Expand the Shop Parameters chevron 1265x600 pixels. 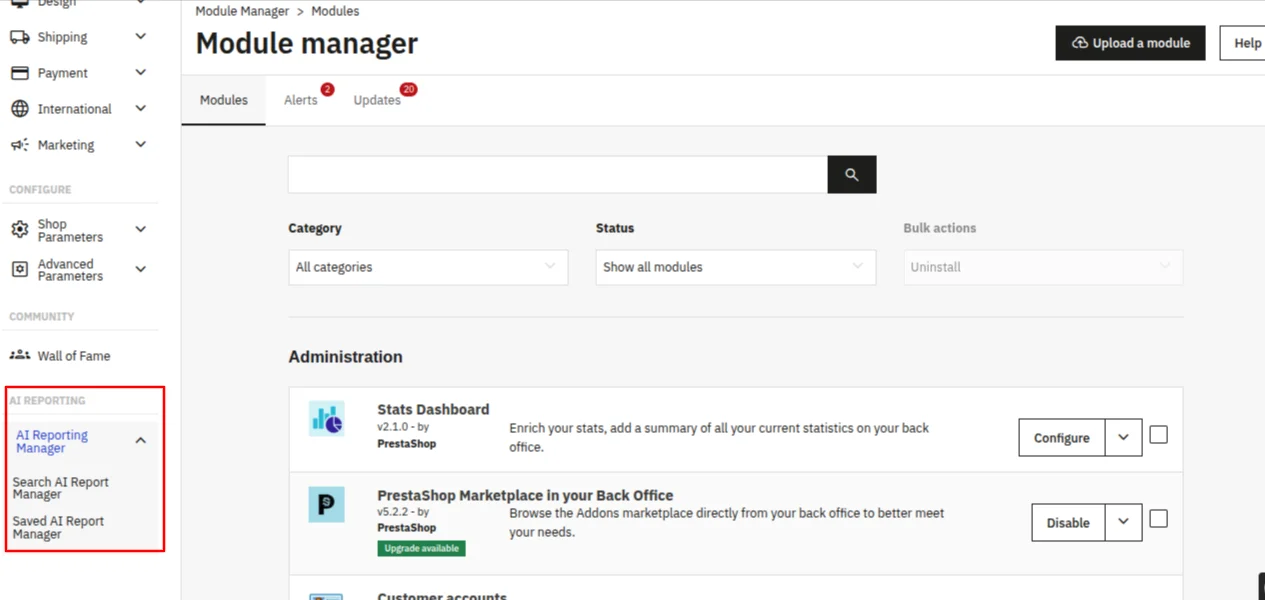[141, 230]
